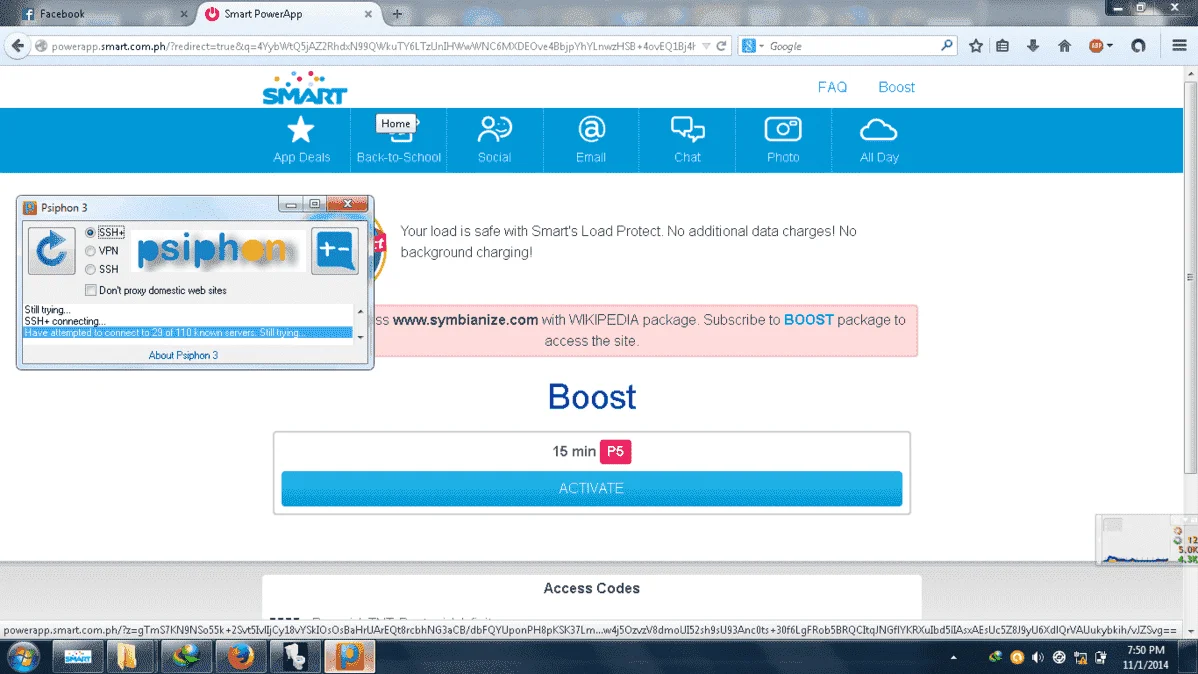Bookmark this page with the star
Screen dimensions: 1198x674
pyautogui.click(x=976, y=46)
